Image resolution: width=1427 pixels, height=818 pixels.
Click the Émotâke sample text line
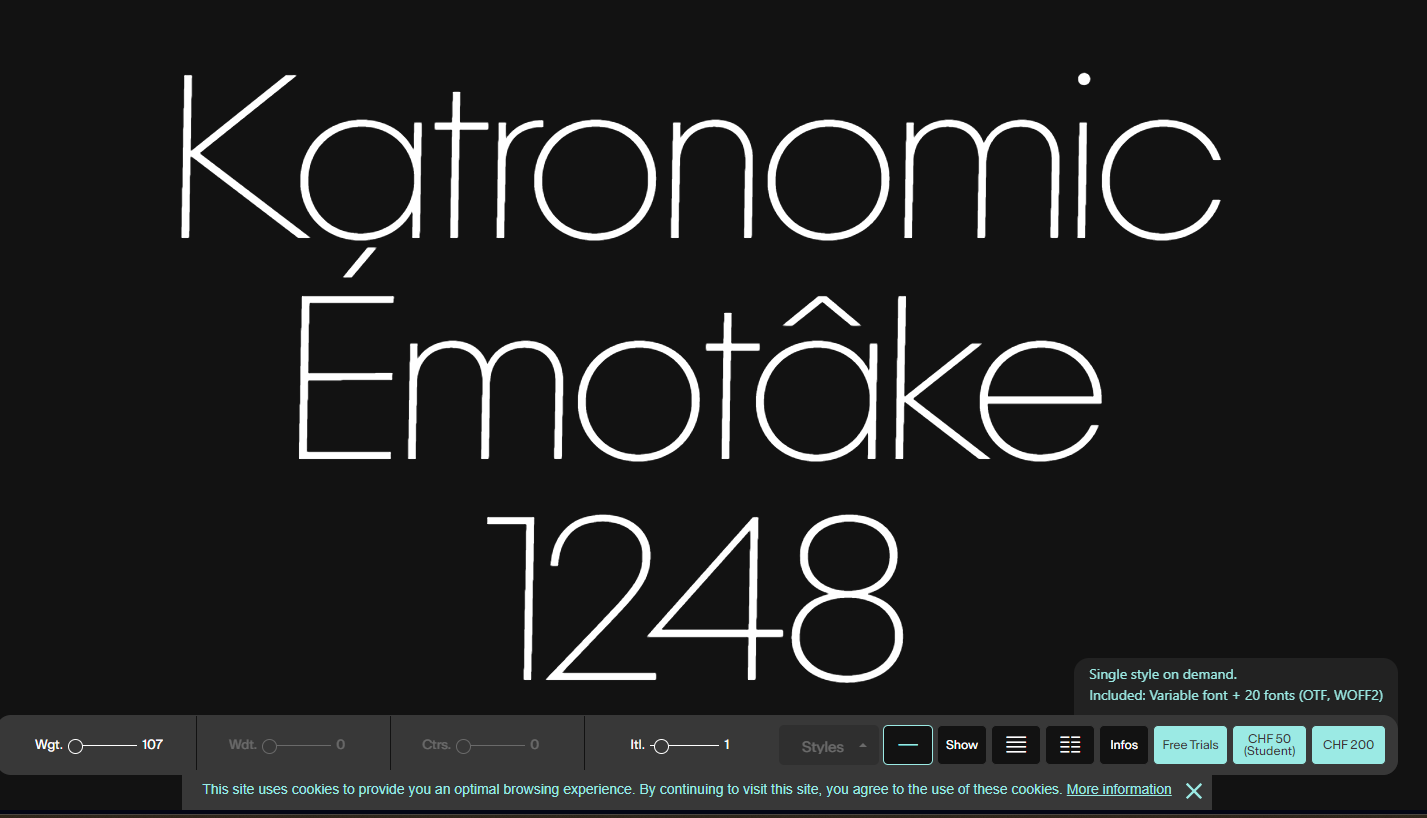point(700,385)
